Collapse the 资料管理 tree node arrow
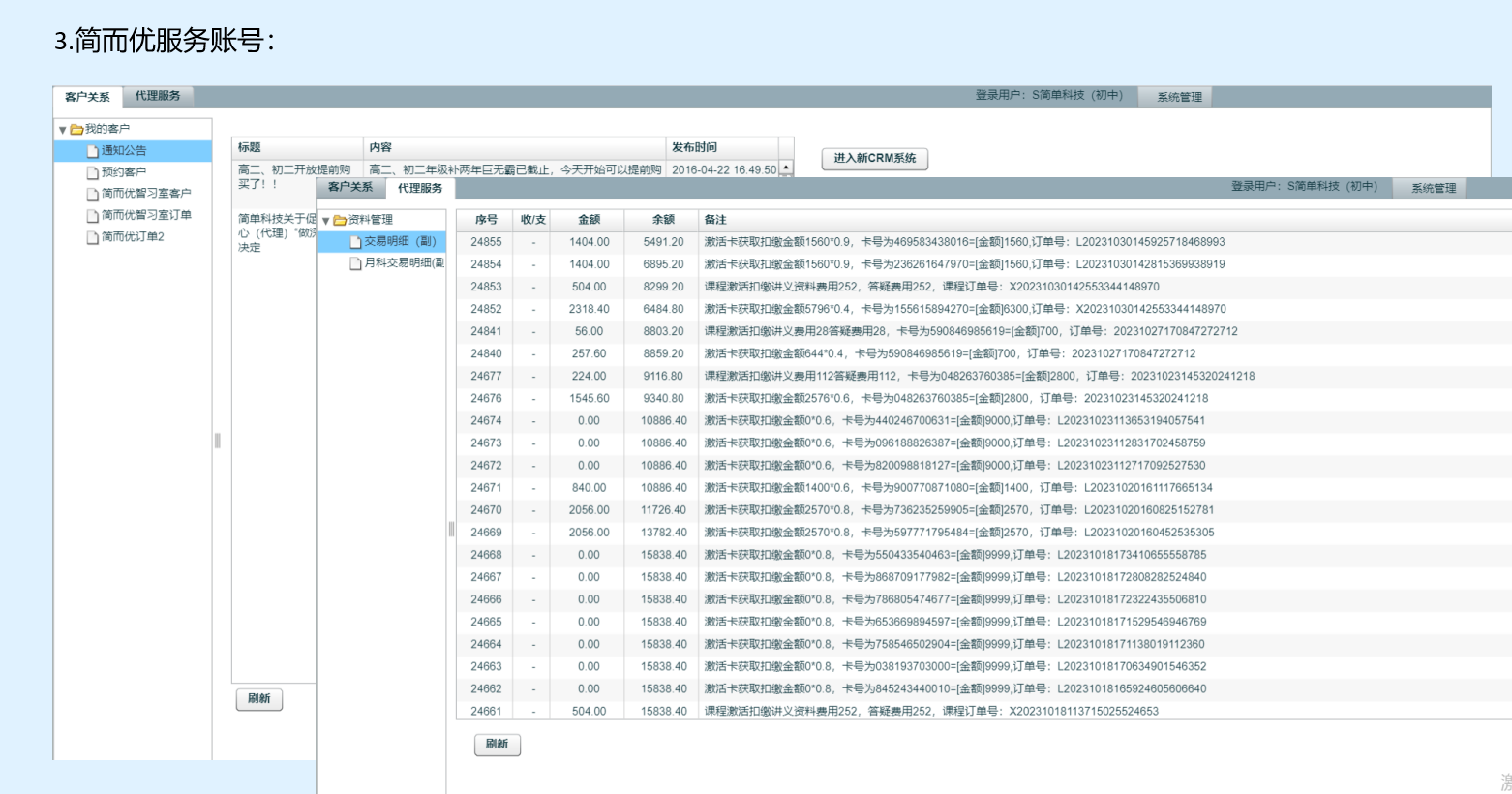 click(x=326, y=220)
